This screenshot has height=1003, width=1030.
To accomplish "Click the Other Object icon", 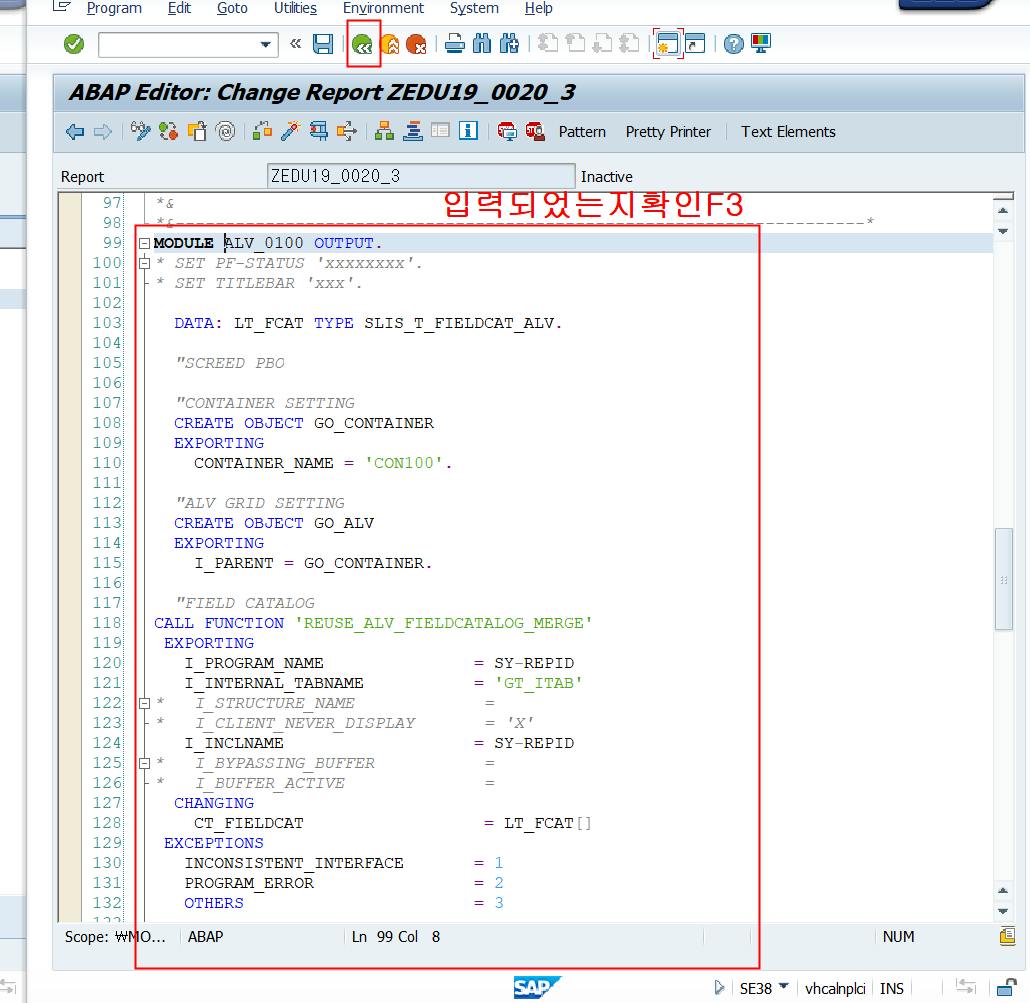I will pos(197,132).
